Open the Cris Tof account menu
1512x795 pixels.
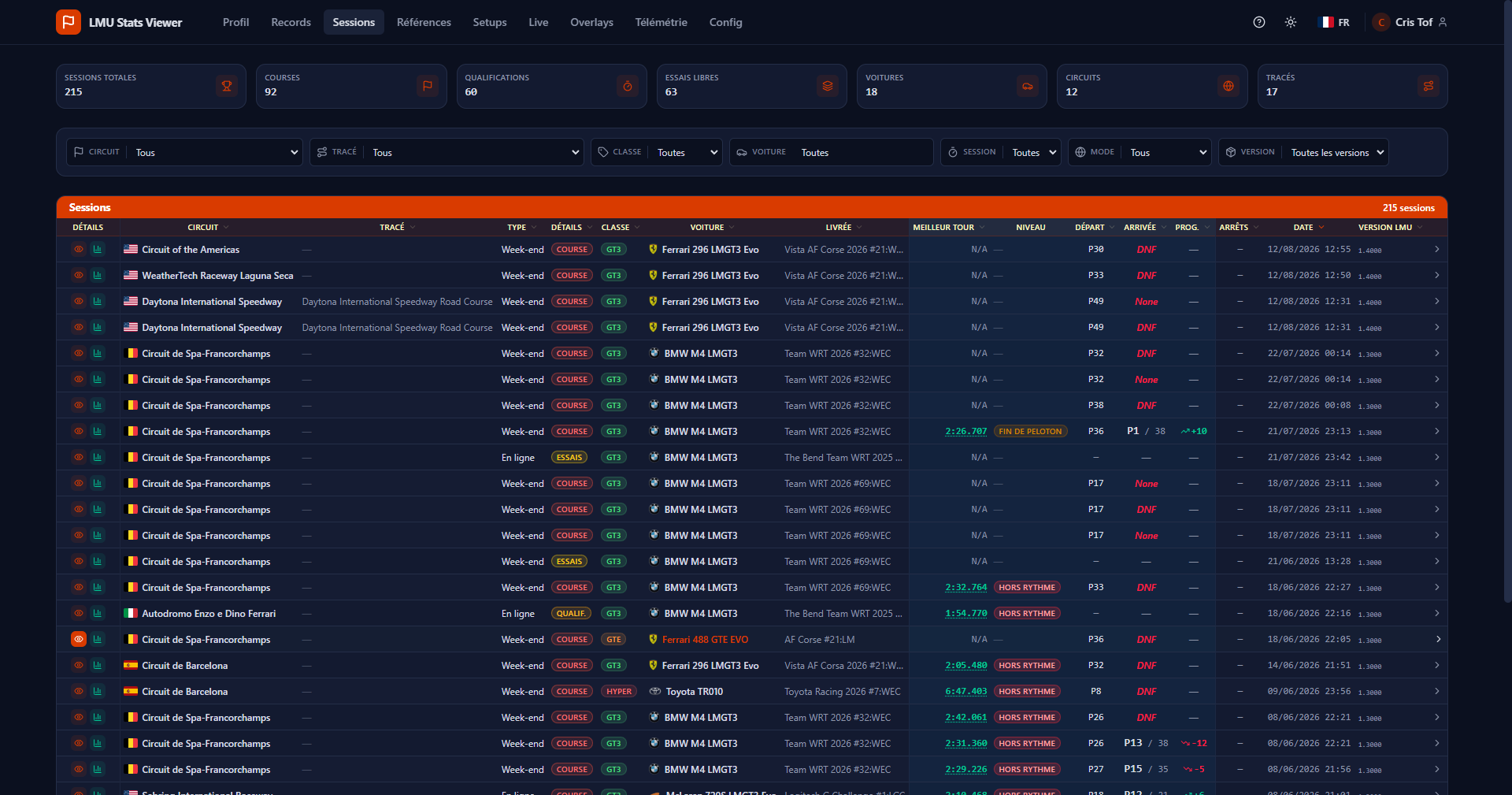point(1410,22)
